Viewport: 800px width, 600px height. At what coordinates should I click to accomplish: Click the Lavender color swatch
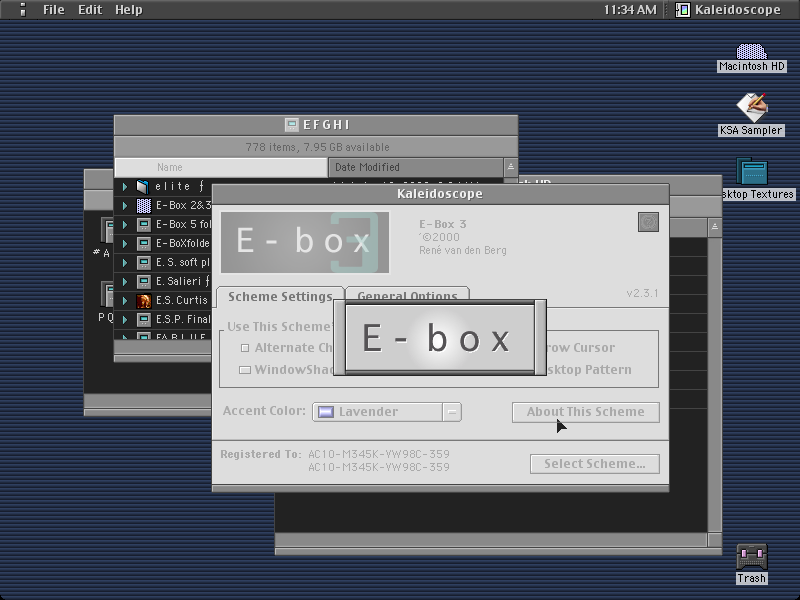point(326,412)
